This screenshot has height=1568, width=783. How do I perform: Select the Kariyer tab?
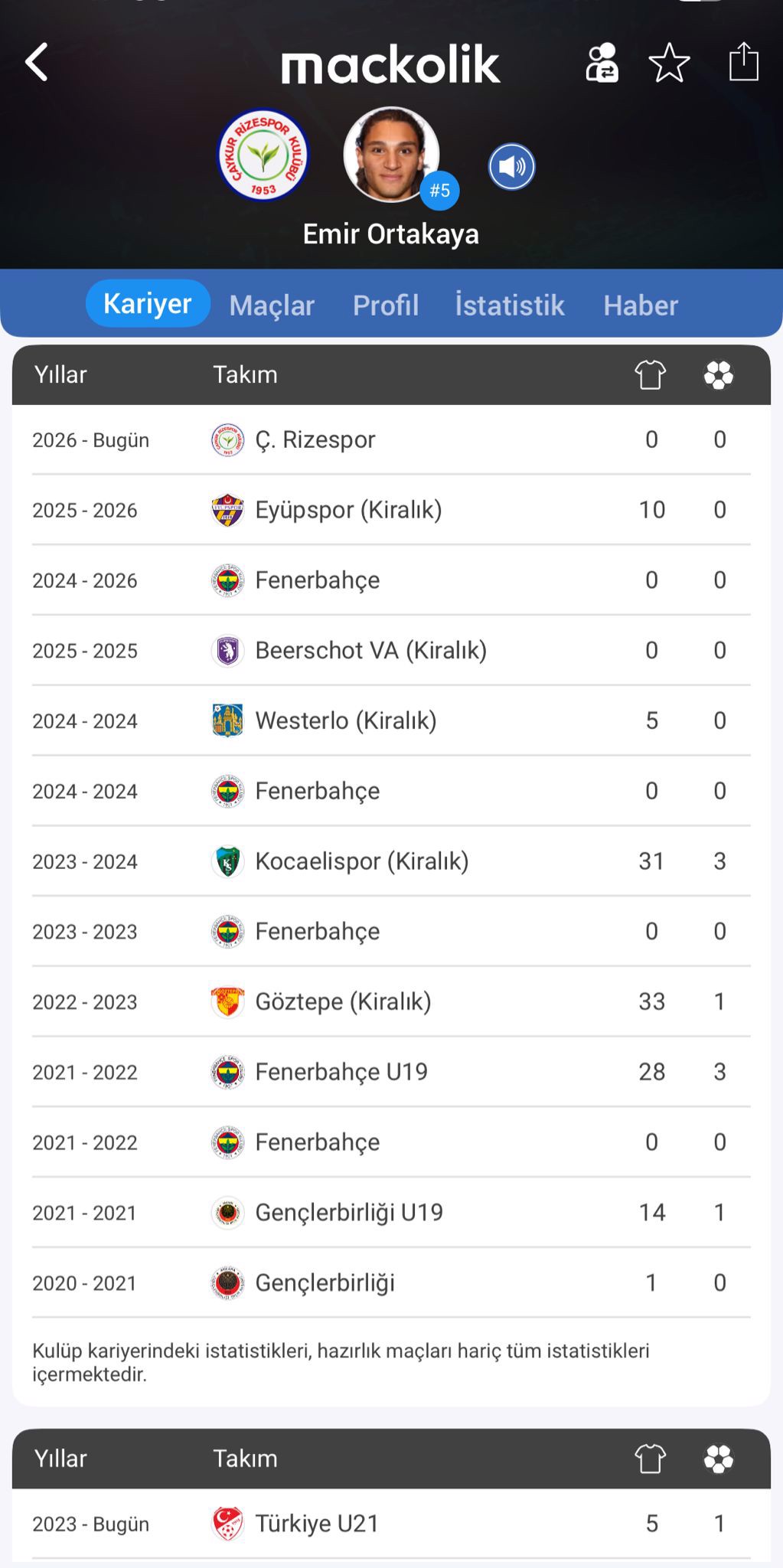tap(147, 304)
